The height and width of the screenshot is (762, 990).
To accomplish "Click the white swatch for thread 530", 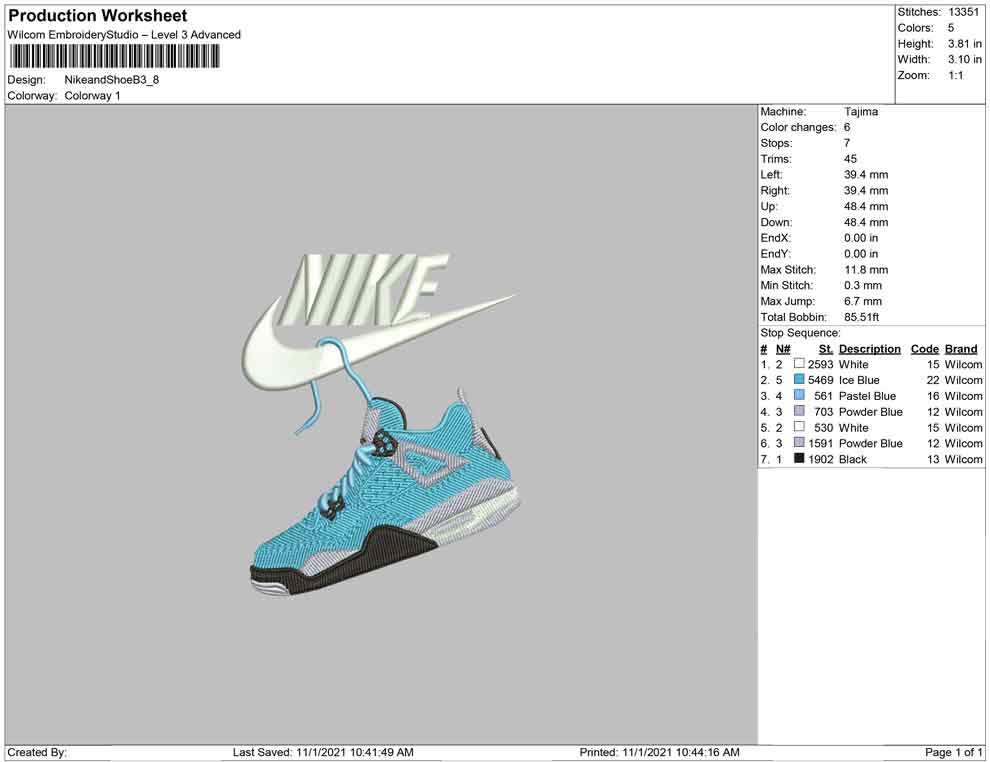I will click(799, 428).
